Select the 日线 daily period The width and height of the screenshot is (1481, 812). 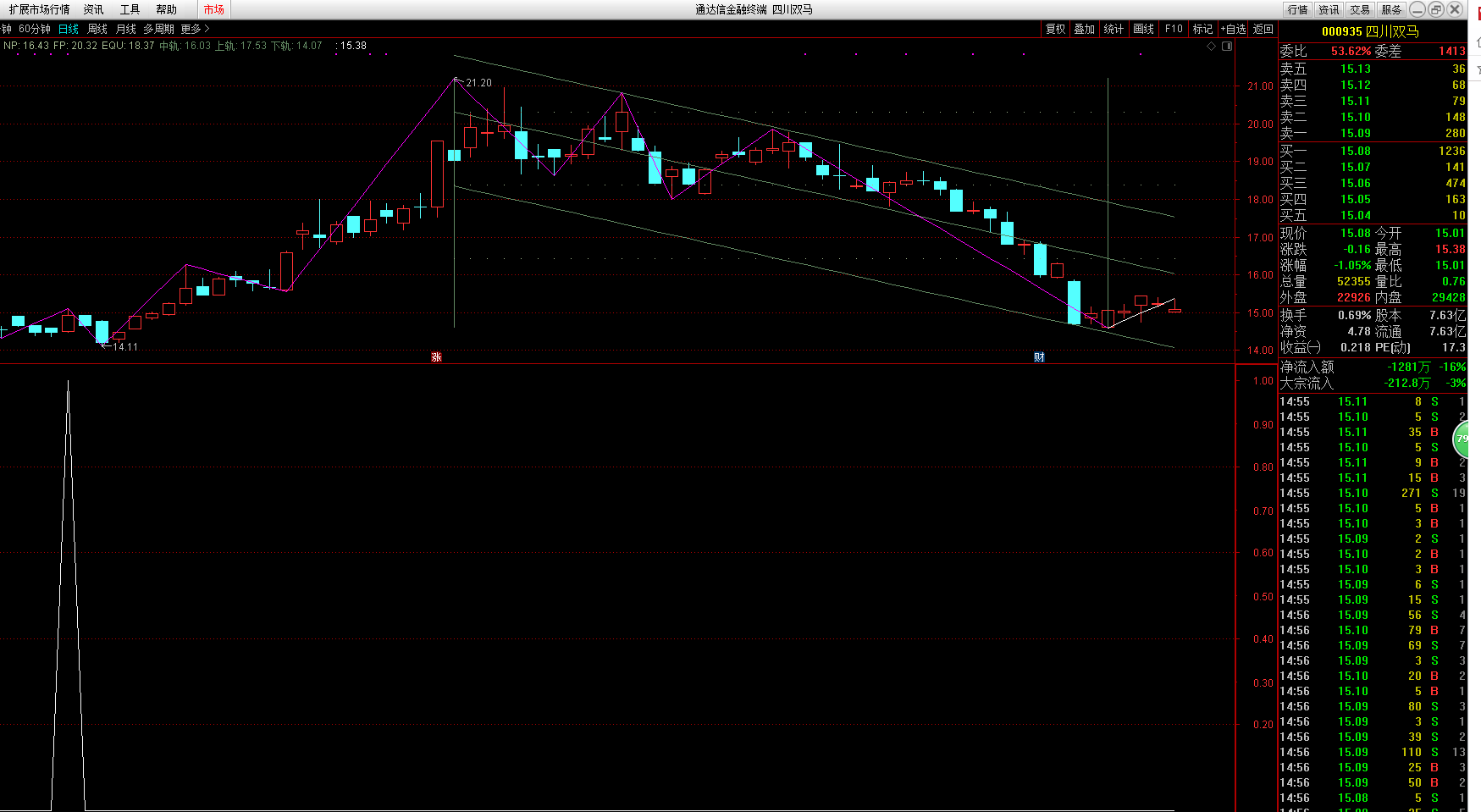[68, 29]
